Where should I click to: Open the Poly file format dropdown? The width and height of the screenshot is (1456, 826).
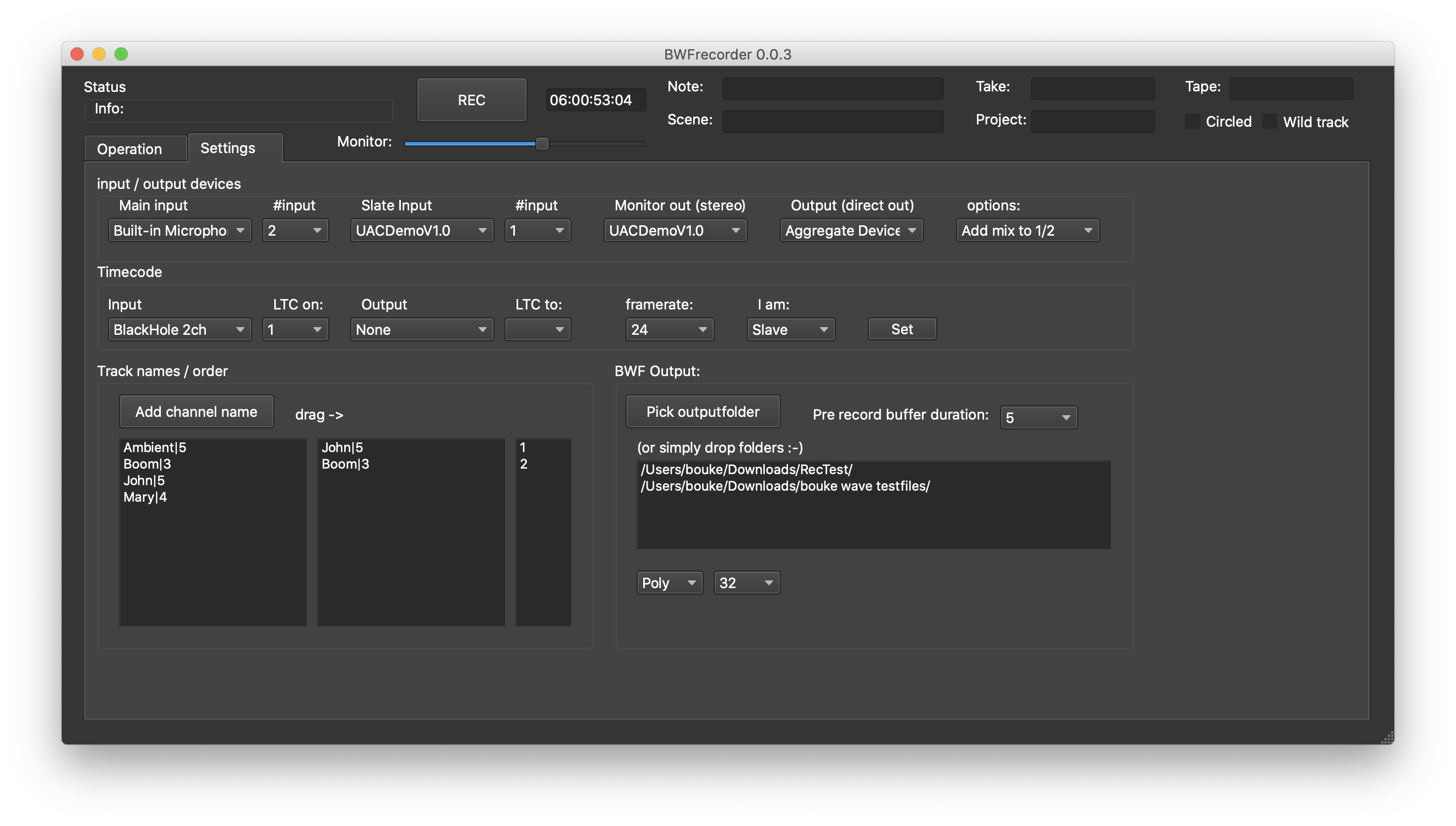point(669,583)
